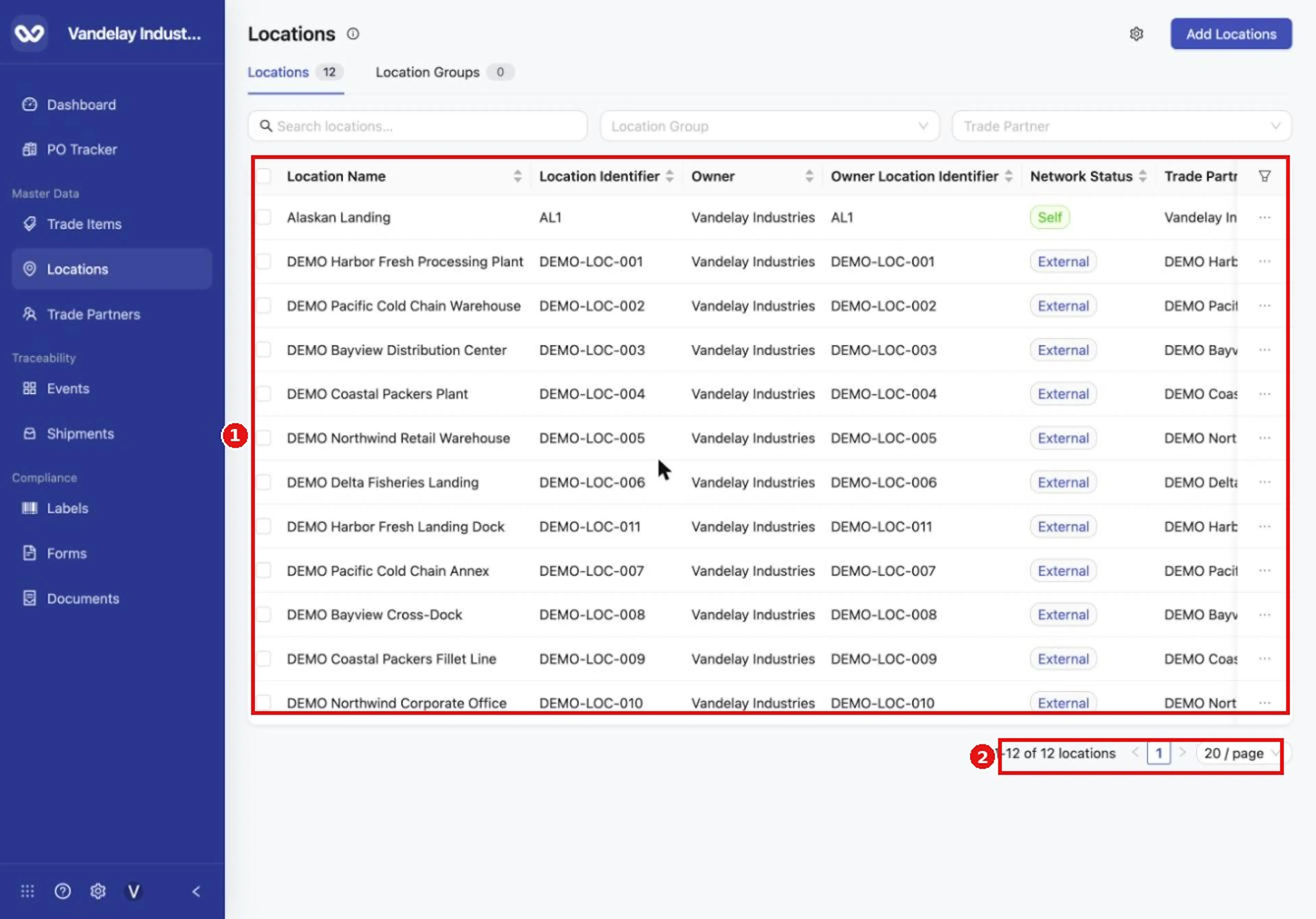Sort by Network Status column arrows
The height and width of the screenshot is (919, 1316).
click(1142, 176)
